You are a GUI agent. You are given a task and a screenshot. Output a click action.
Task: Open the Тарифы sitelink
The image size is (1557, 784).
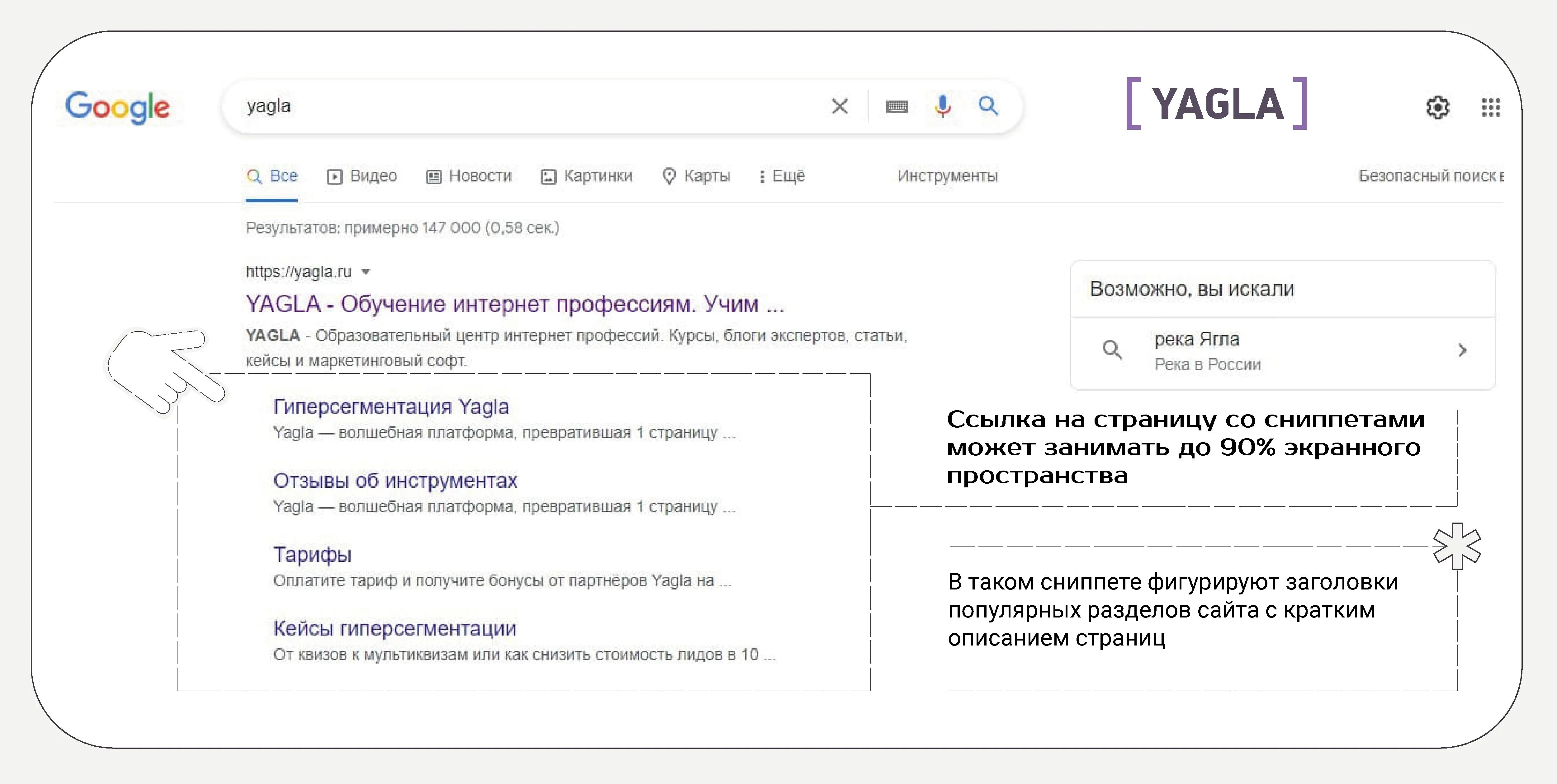312,555
